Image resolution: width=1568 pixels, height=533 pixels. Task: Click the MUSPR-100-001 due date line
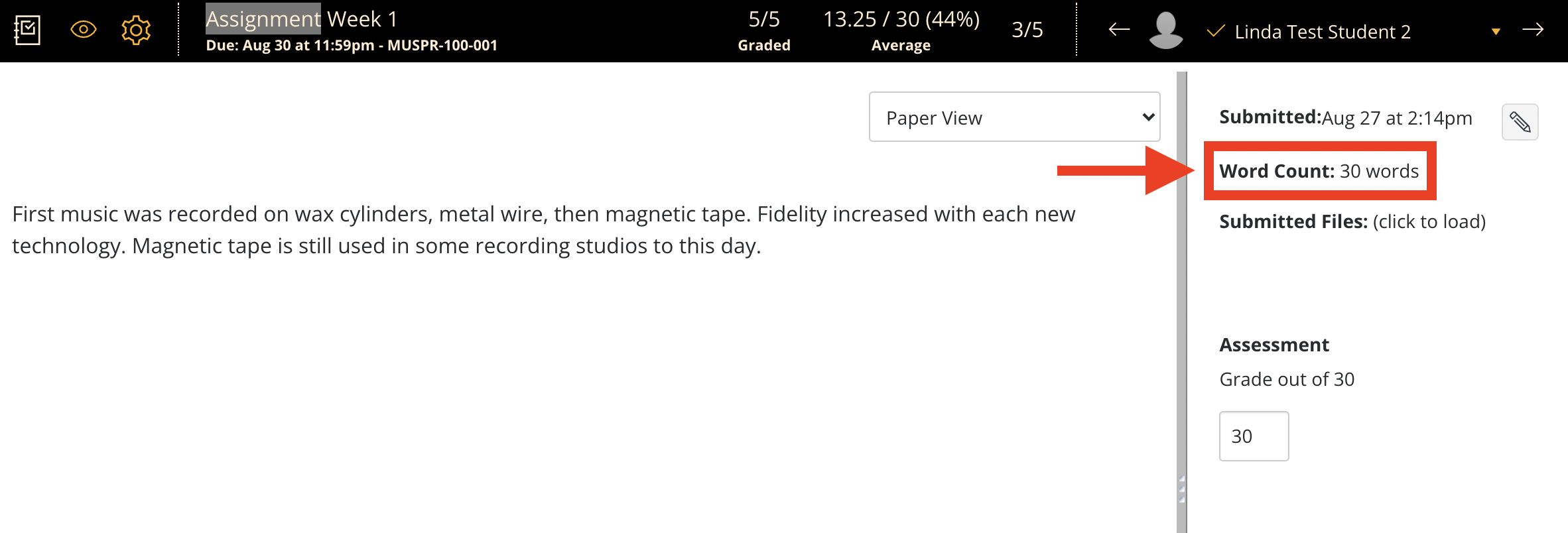coord(352,46)
